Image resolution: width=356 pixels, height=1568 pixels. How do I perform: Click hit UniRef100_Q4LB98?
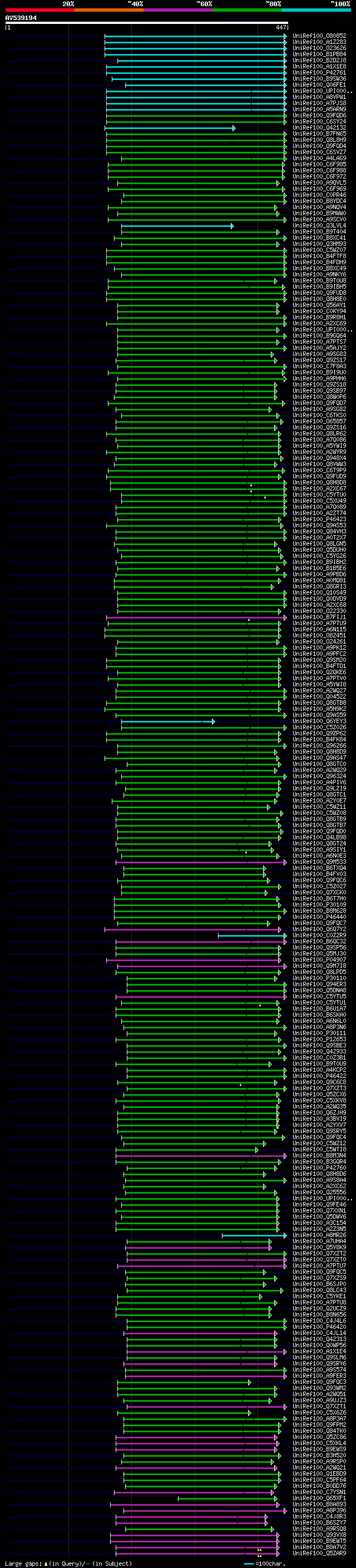319,838
